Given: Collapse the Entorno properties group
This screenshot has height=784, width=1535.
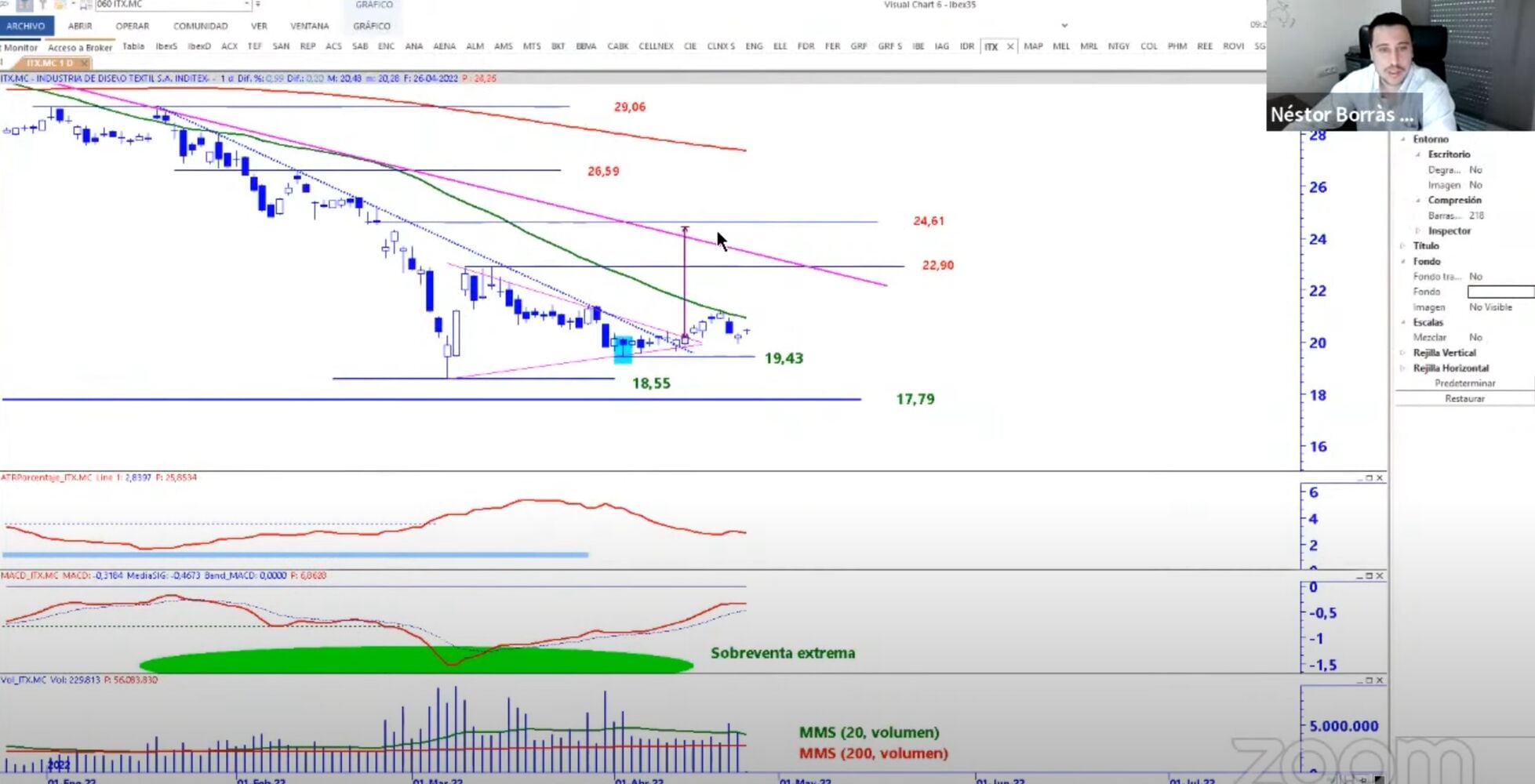Looking at the screenshot, I should pos(1403,140).
